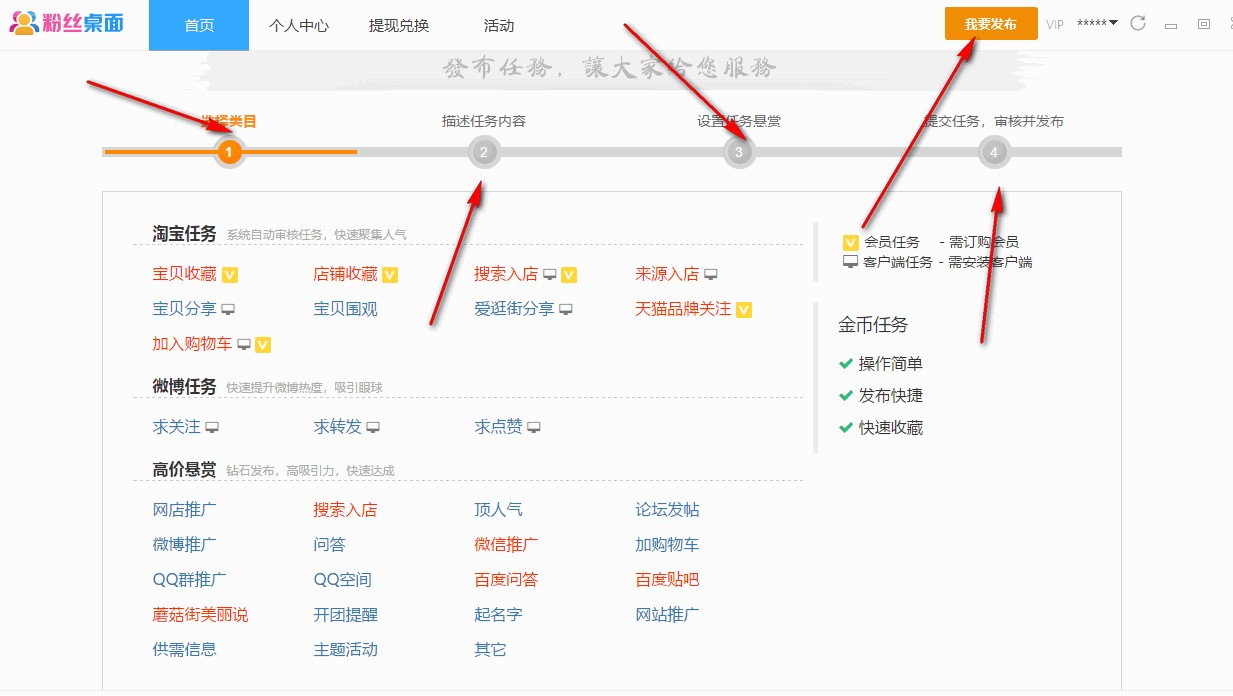Click the monitor icon beside 求转发
The width and height of the screenshot is (1233, 696).
(x=373, y=428)
